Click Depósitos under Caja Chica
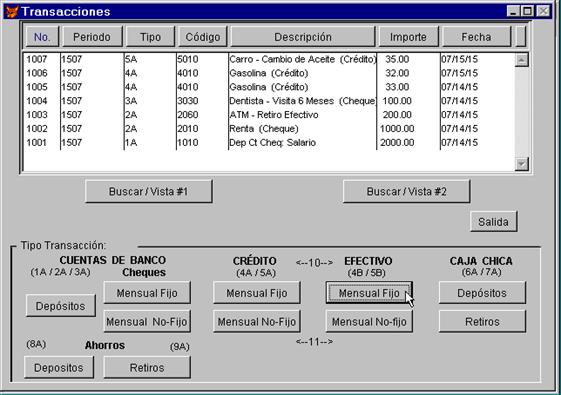Image resolution: width=561 pixels, height=395 pixels. [482, 293]
